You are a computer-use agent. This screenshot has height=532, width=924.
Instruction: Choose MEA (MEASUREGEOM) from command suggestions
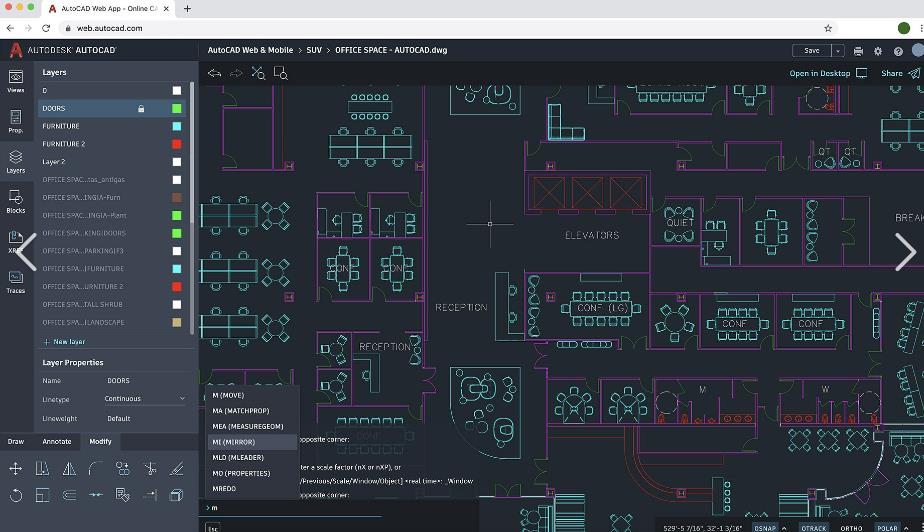pos(252,427)
